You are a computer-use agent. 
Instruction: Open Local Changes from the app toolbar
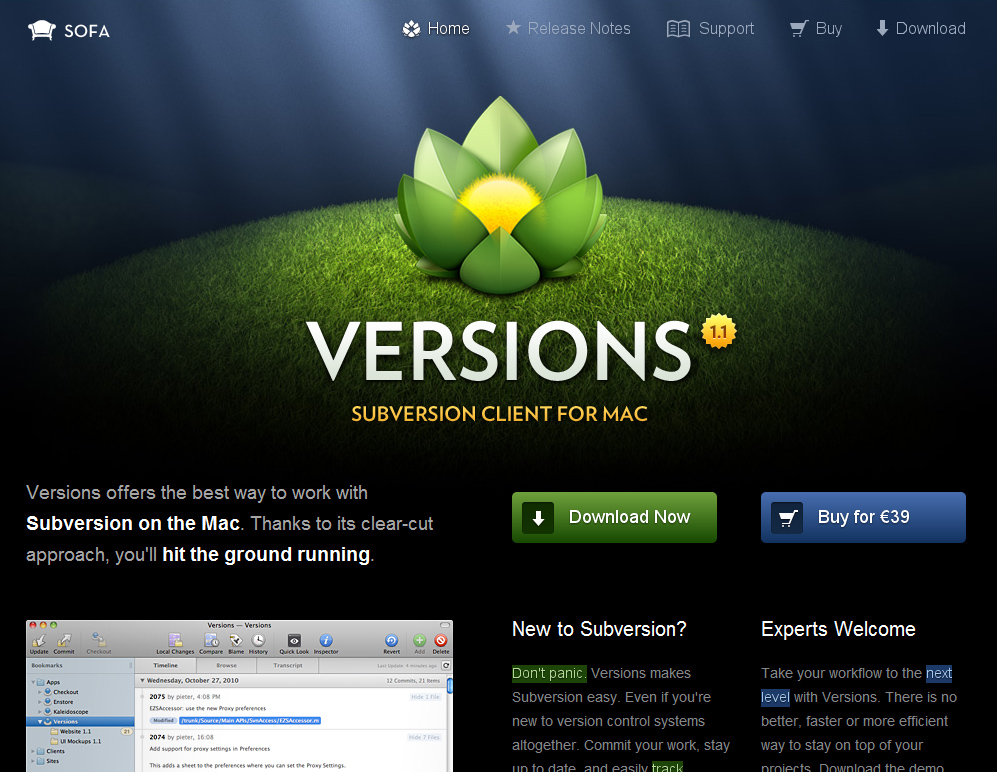pyautogui.click(x=175, y=643)
